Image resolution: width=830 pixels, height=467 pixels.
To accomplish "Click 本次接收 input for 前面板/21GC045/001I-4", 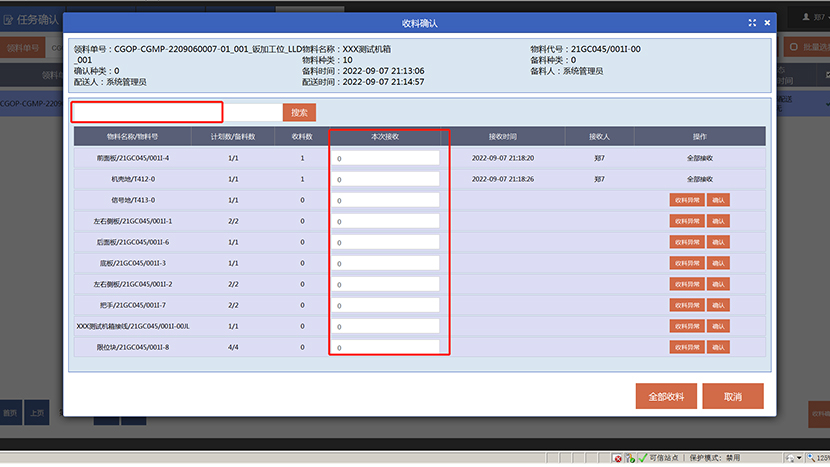I will point(386,158).
